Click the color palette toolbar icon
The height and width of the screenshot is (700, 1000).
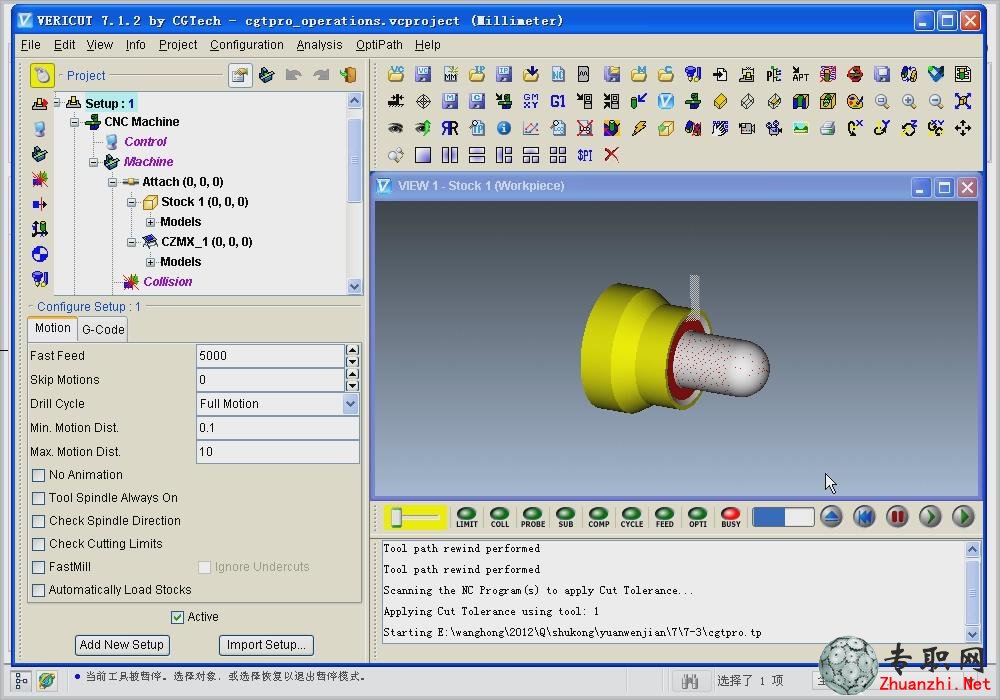click(855, 101)
